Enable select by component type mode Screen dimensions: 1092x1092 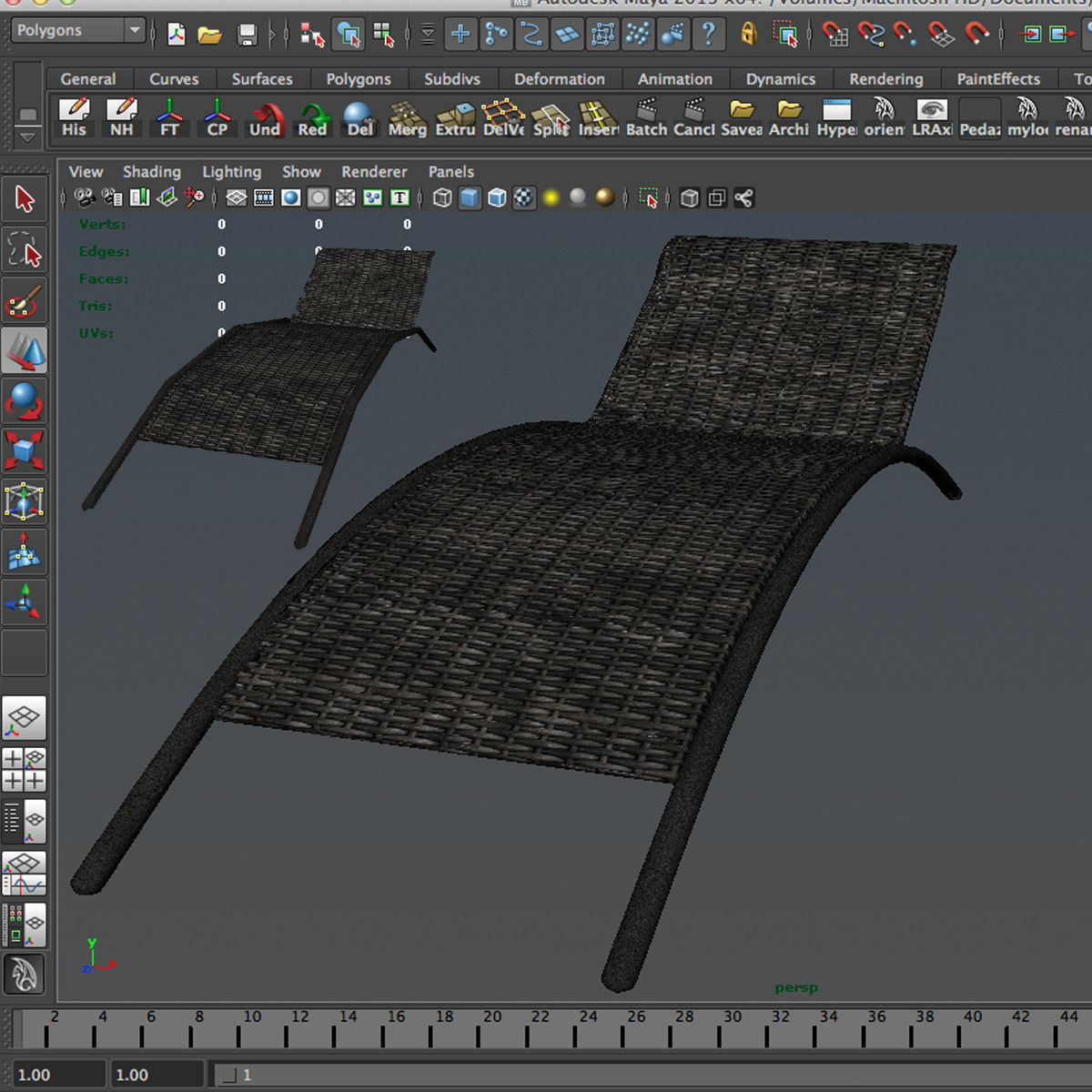383,35
